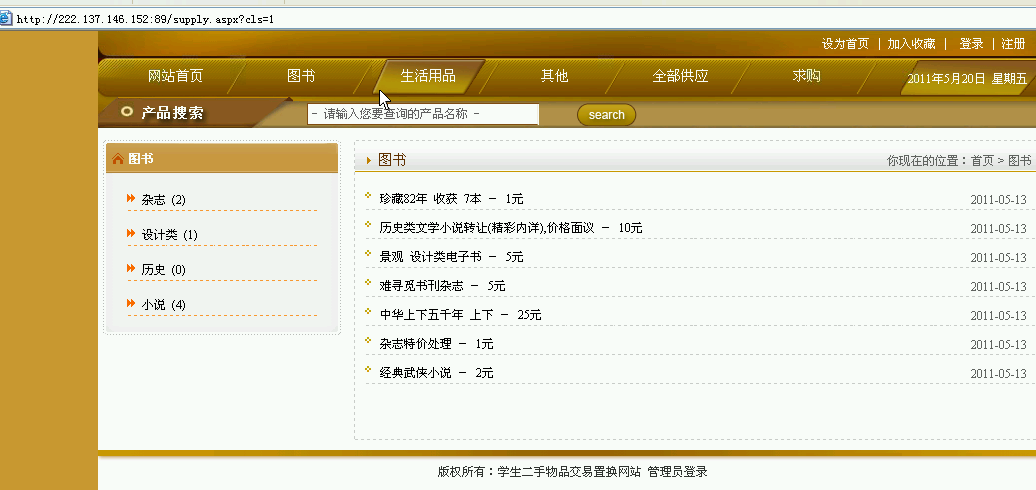Click the search button
The image size is (1036, 490).
click(x=607, y=114)
